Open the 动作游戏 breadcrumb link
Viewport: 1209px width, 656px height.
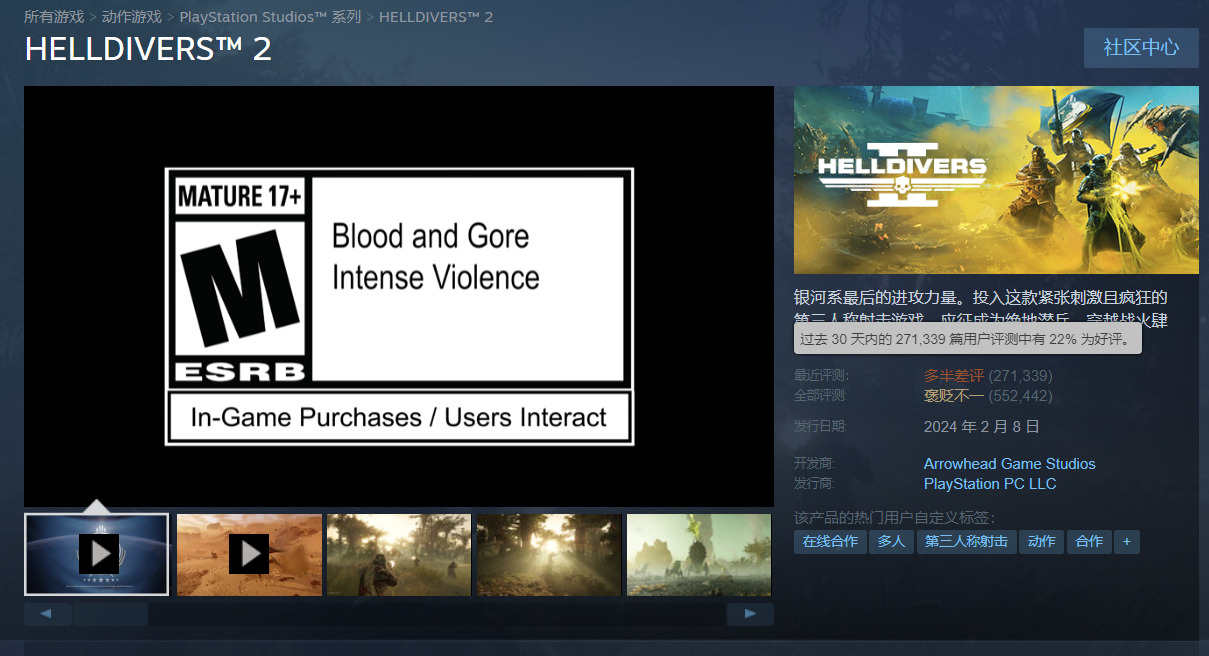[132, 17]
